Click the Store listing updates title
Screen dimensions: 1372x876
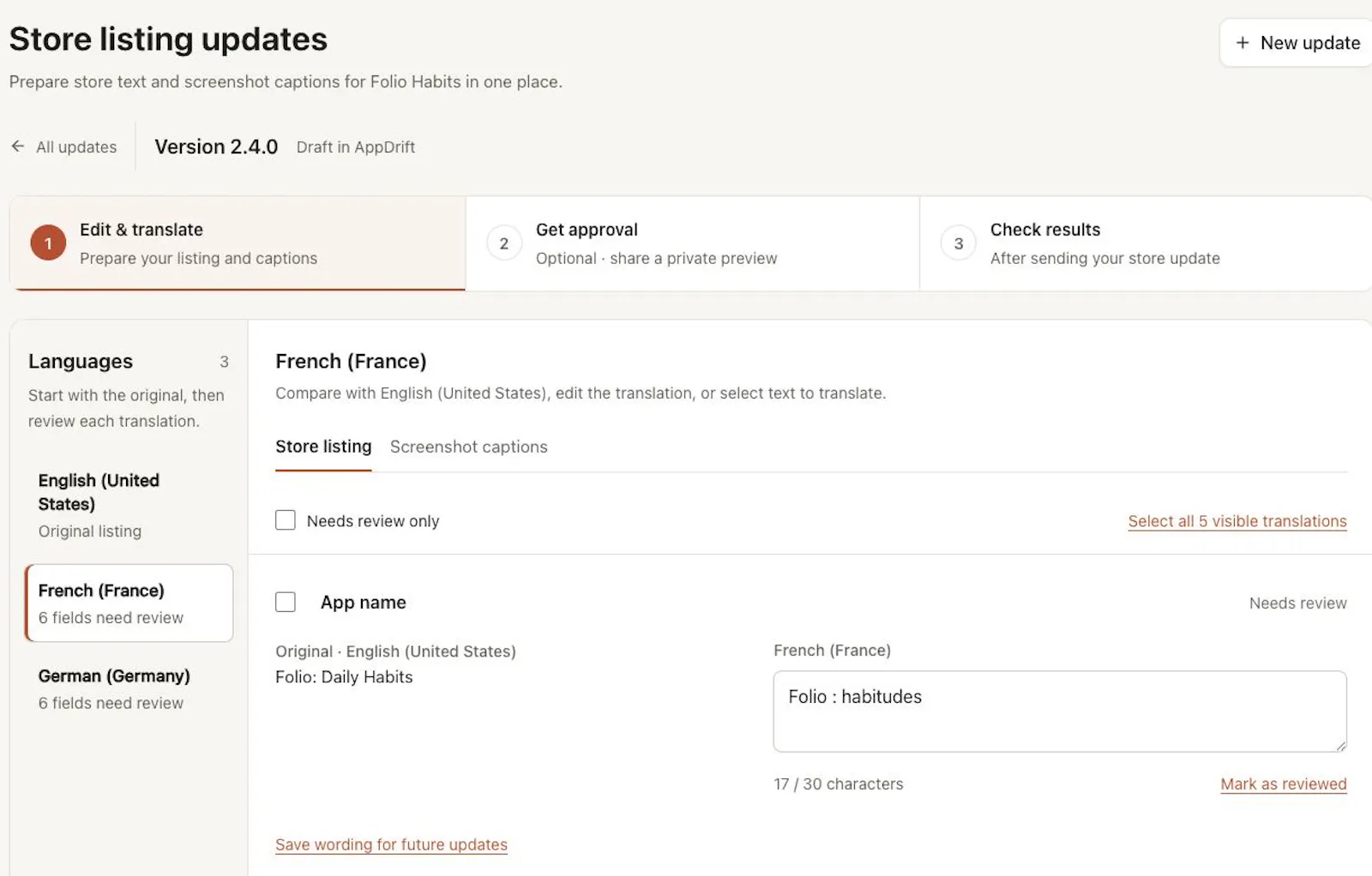pos(168,39)
